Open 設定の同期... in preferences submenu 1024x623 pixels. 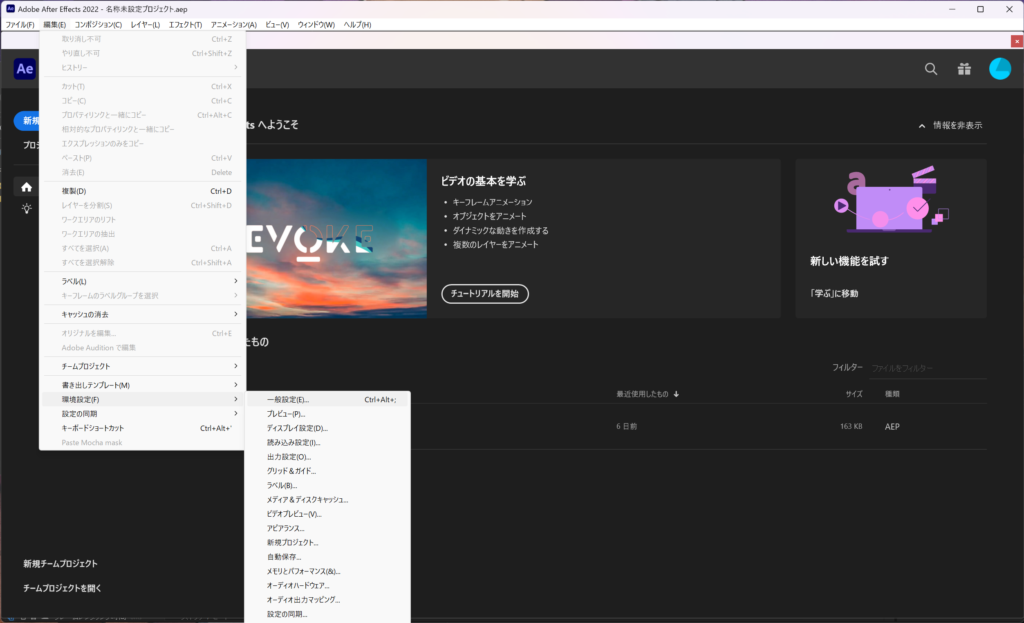coord(328,614)
